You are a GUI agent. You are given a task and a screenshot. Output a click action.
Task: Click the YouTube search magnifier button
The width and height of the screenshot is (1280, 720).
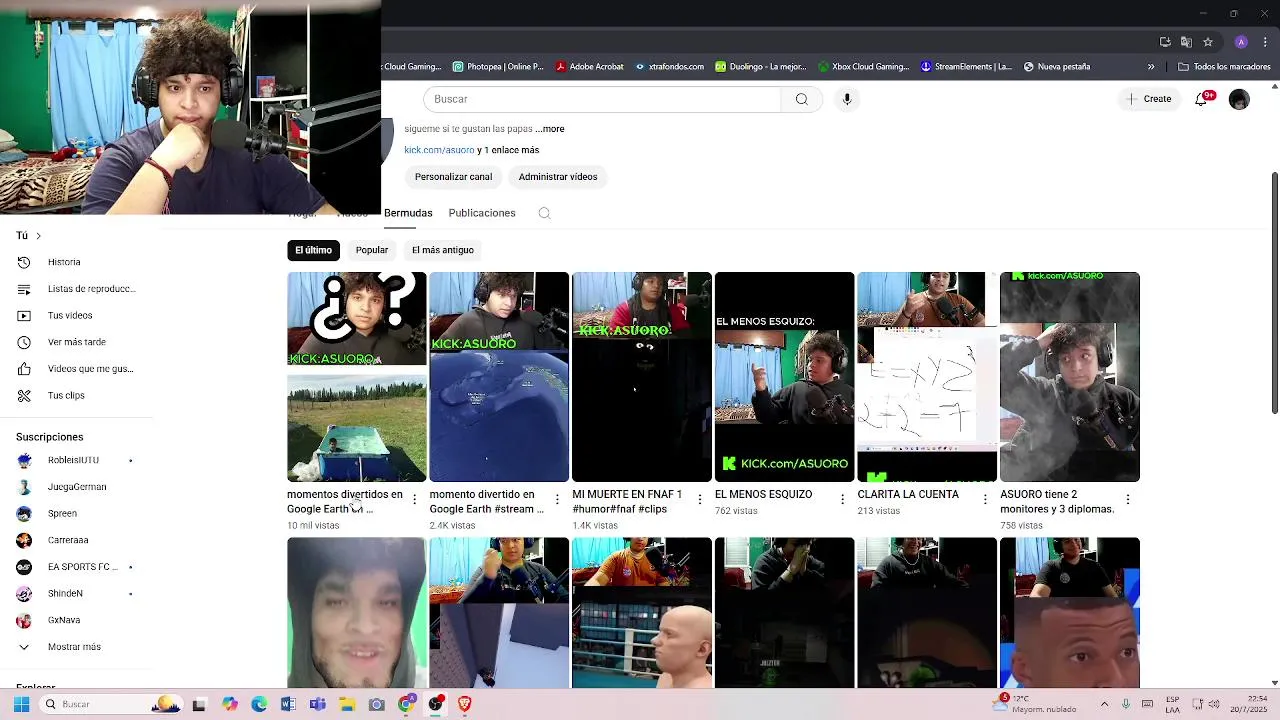tap(801, 99)
